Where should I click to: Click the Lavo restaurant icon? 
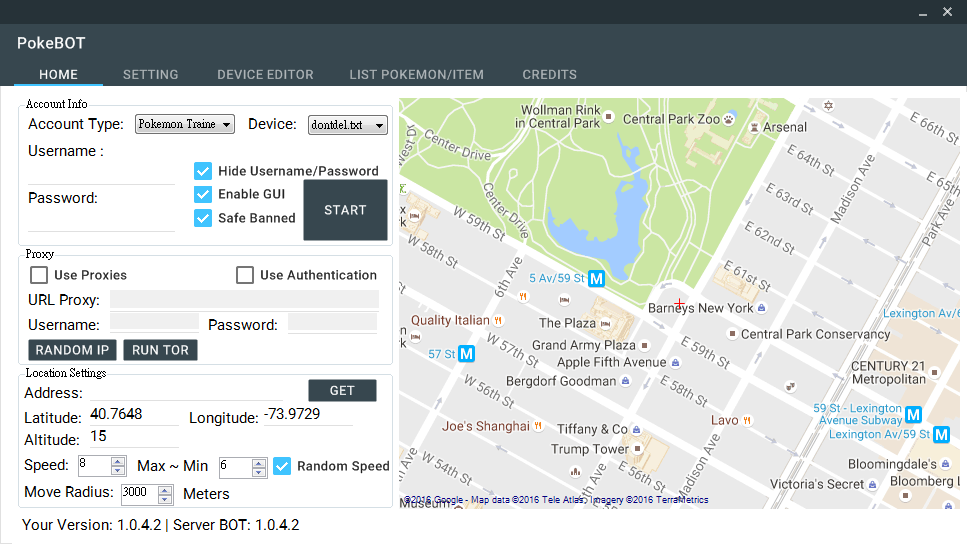pos(747,421)
